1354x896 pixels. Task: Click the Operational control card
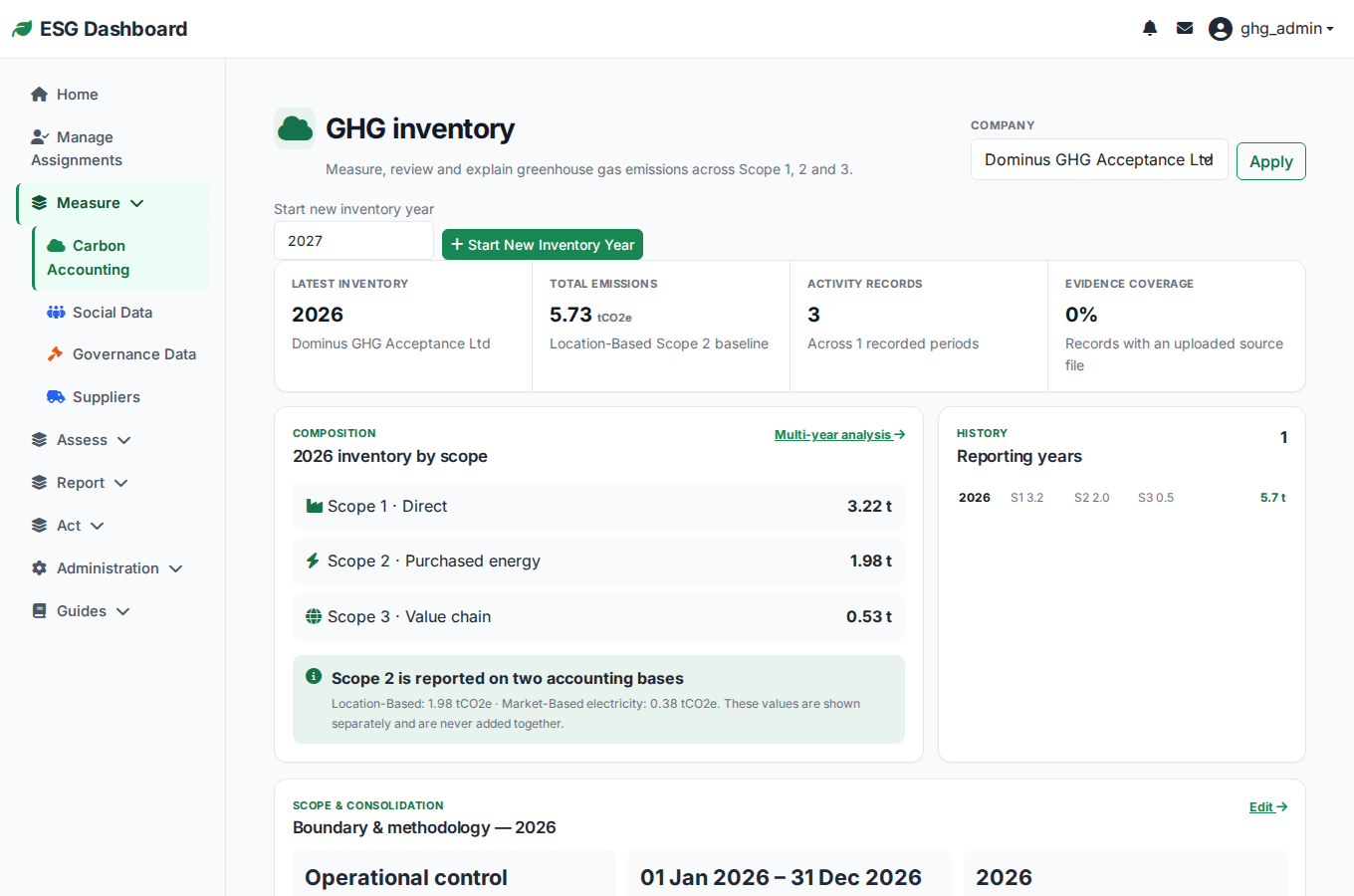click(454, 873)
